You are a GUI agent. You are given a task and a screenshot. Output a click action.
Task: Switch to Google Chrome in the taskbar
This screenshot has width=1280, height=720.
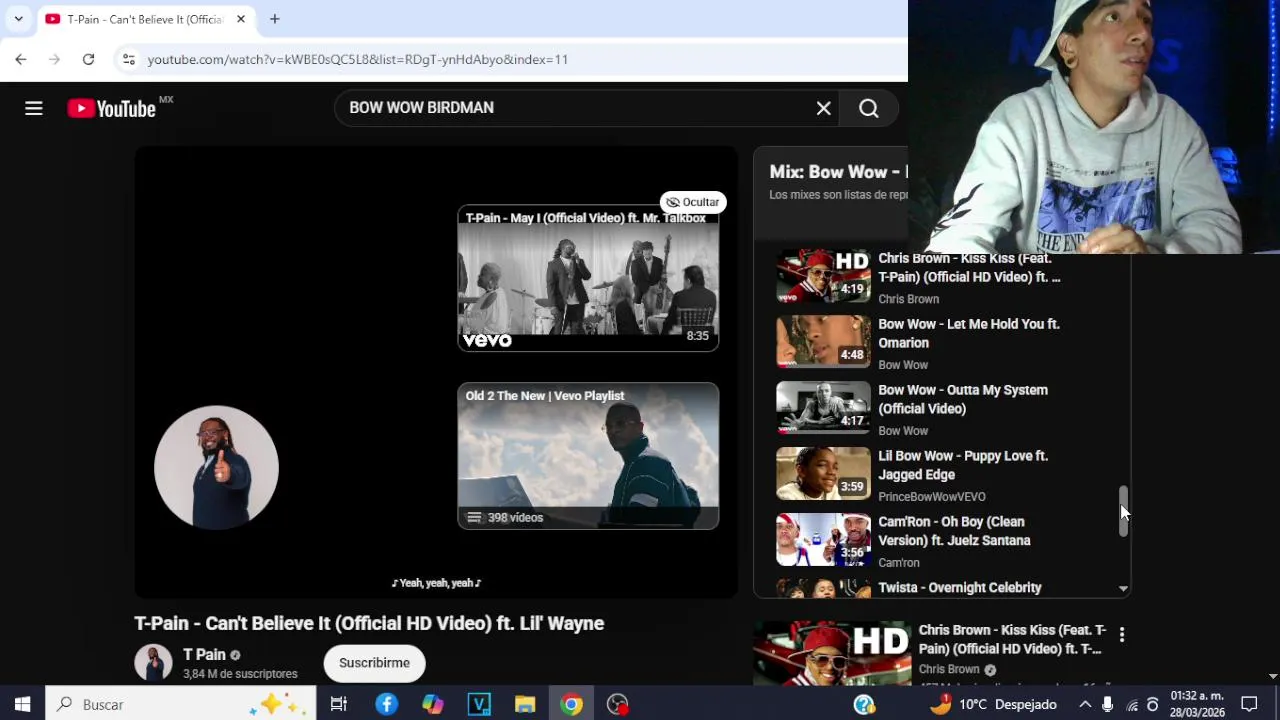coord(571,704)
